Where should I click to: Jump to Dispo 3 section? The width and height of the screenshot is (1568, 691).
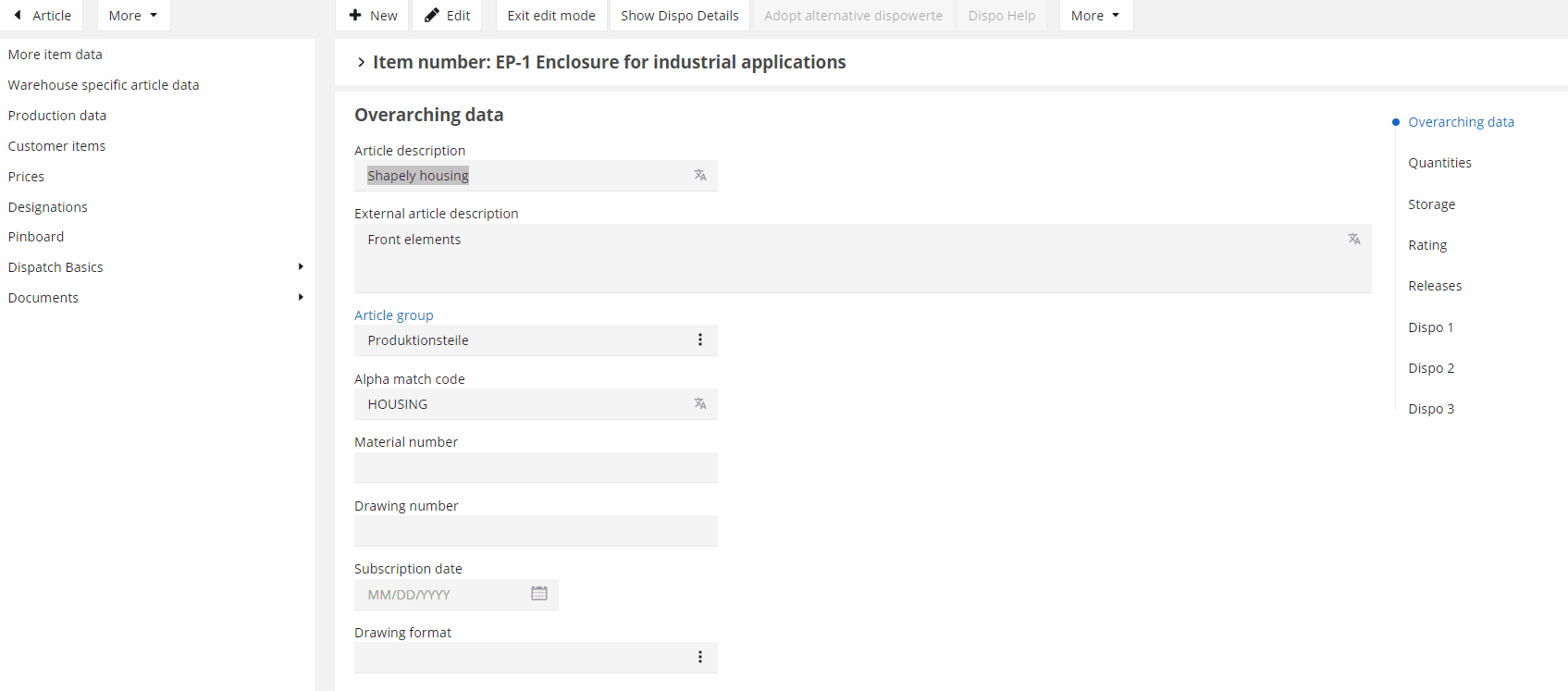pyautogui.click(x=1431, y=409)
